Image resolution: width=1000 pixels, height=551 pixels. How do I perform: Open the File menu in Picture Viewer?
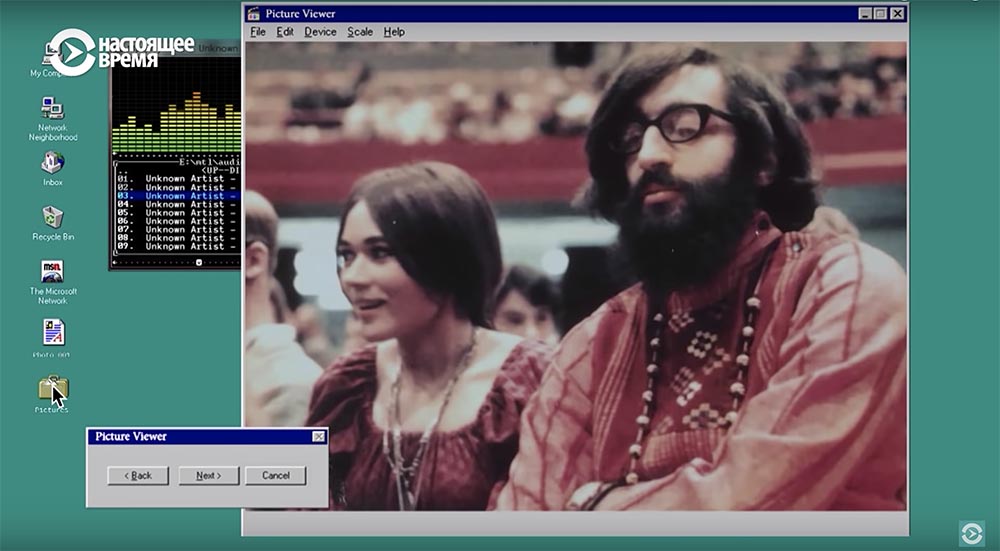click(258, 32)
